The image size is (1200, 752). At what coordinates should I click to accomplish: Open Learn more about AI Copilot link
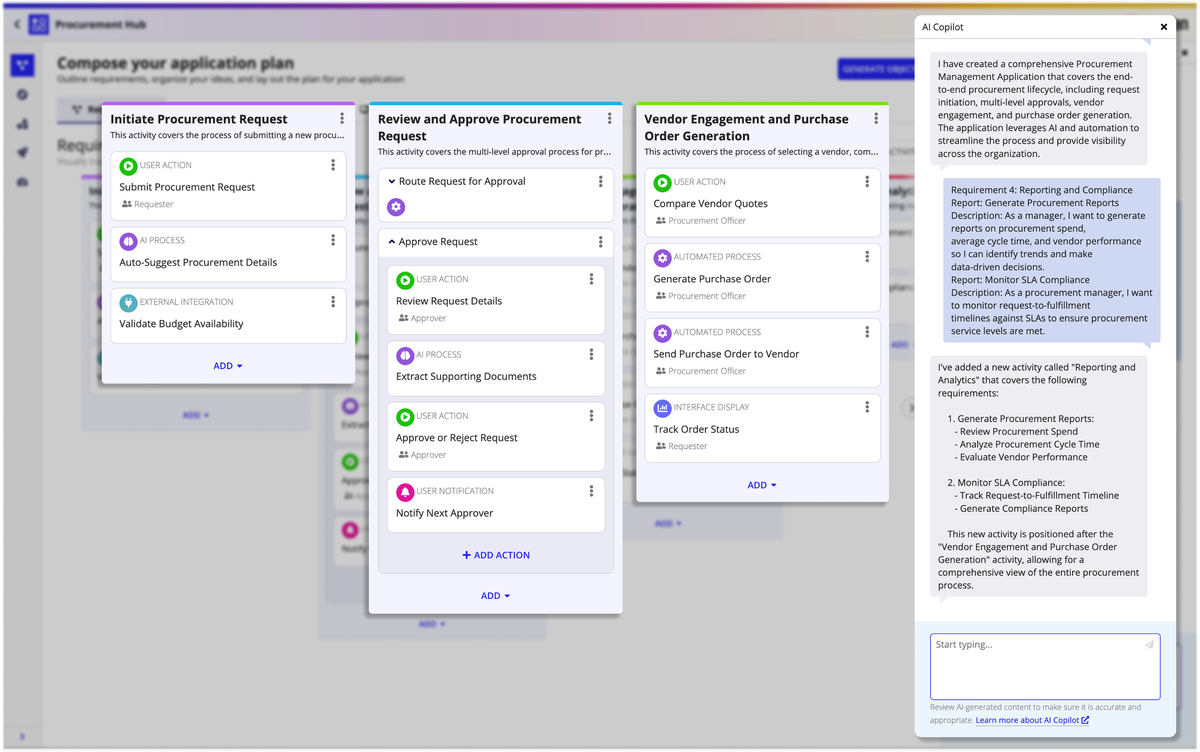click(1032, 720)
